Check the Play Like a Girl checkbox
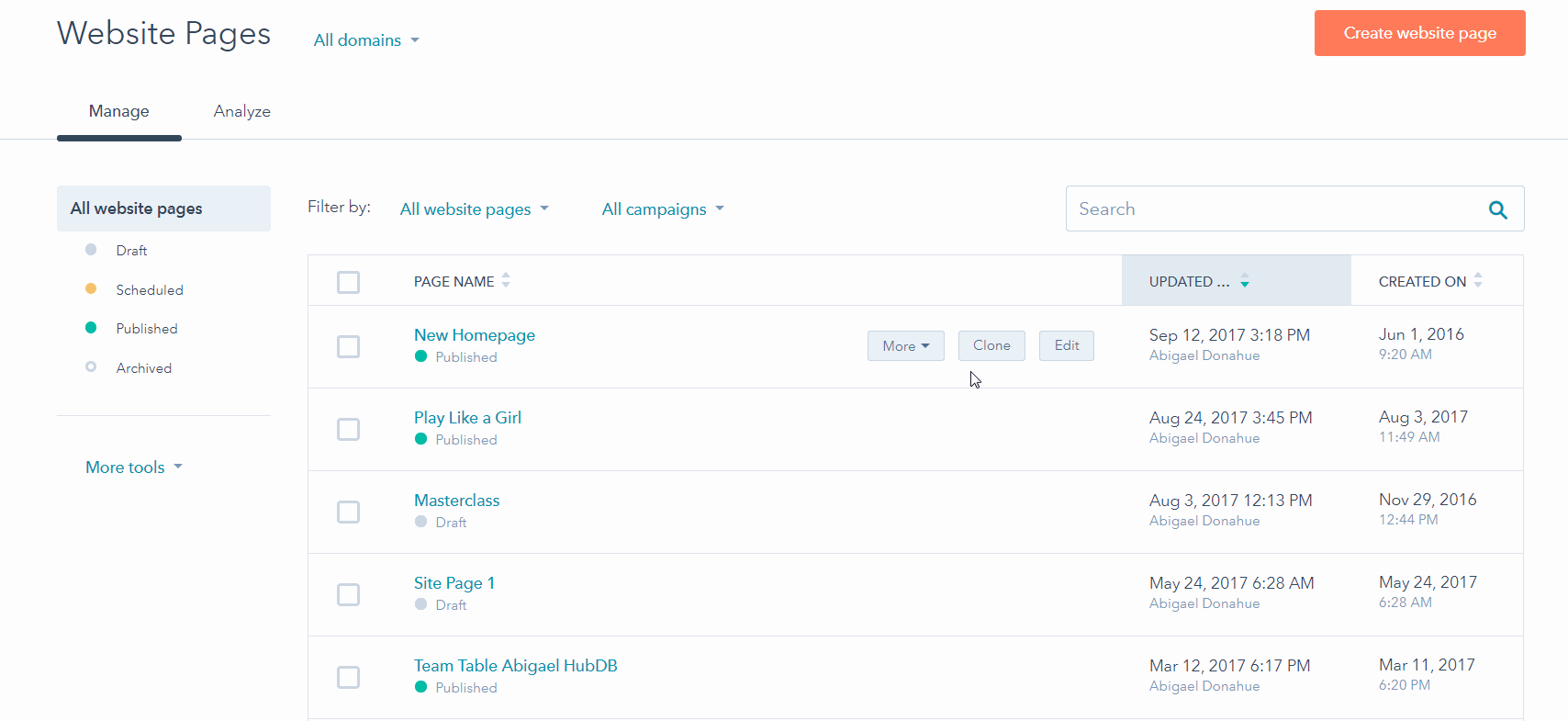The height and width of the screenshot is (721, 1568). point(348,429)
